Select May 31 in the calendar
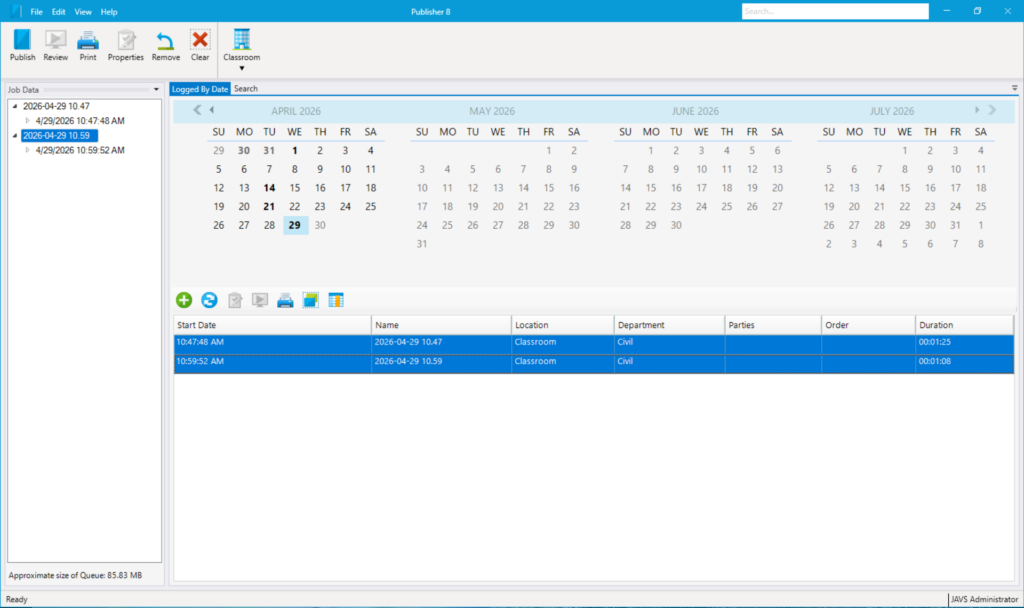Screen dimensions: 1024x608 (x=422, y=244)
